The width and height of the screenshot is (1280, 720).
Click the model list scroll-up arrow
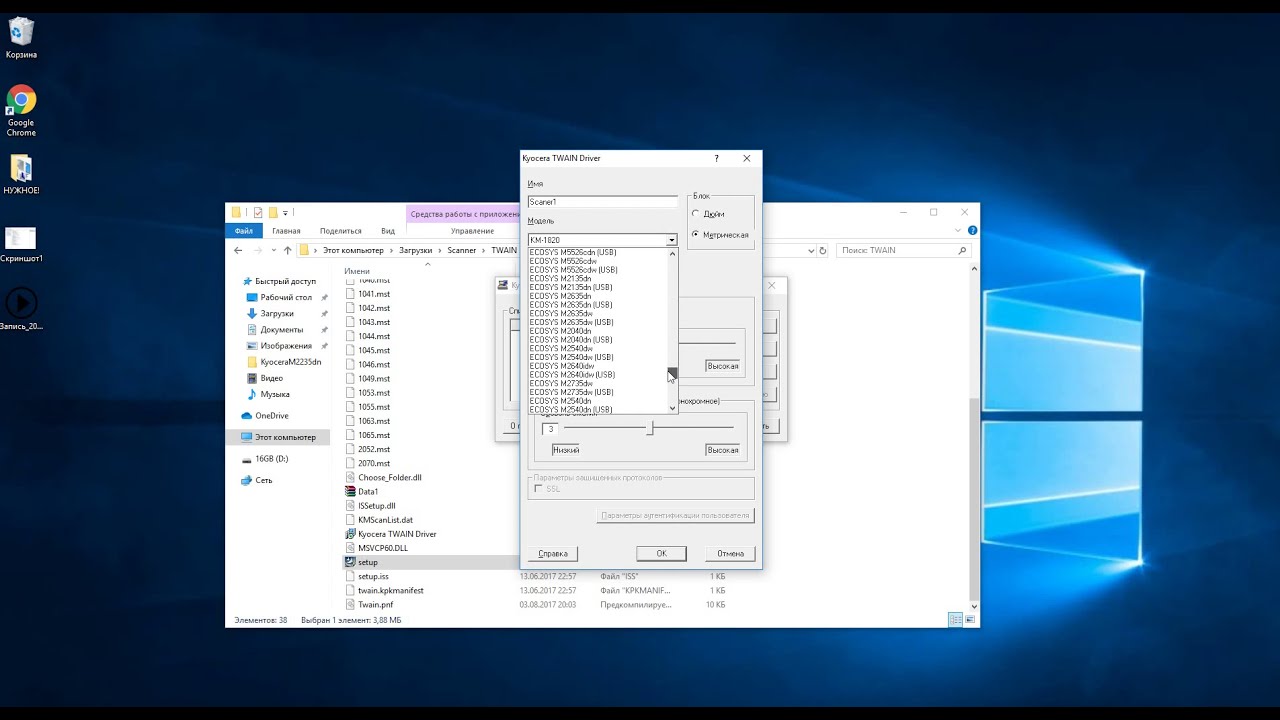coord(672,253)
